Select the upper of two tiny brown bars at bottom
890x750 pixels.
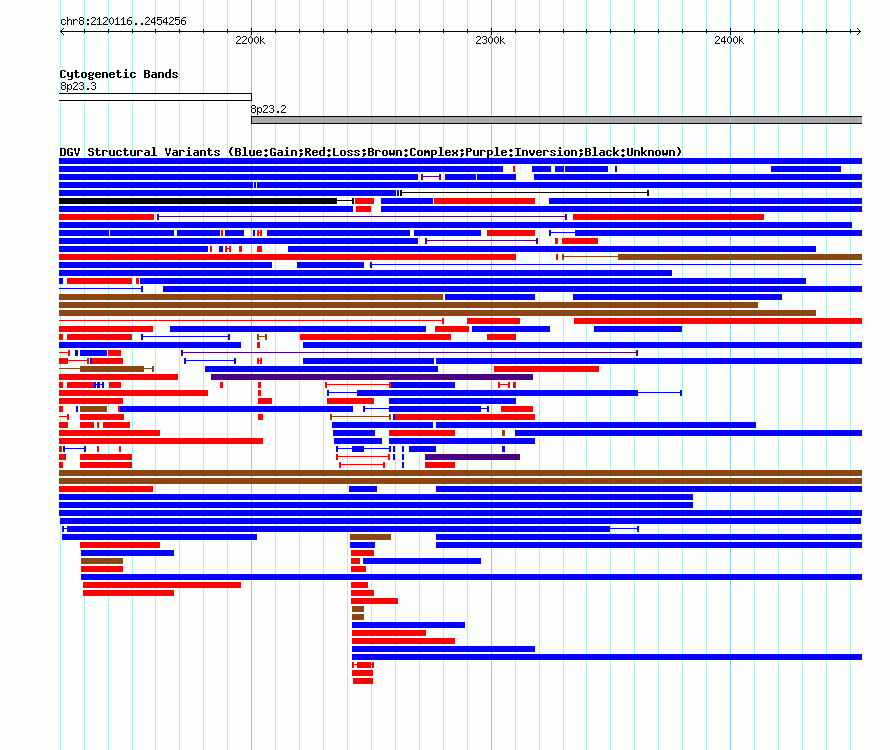pos(358,609)
